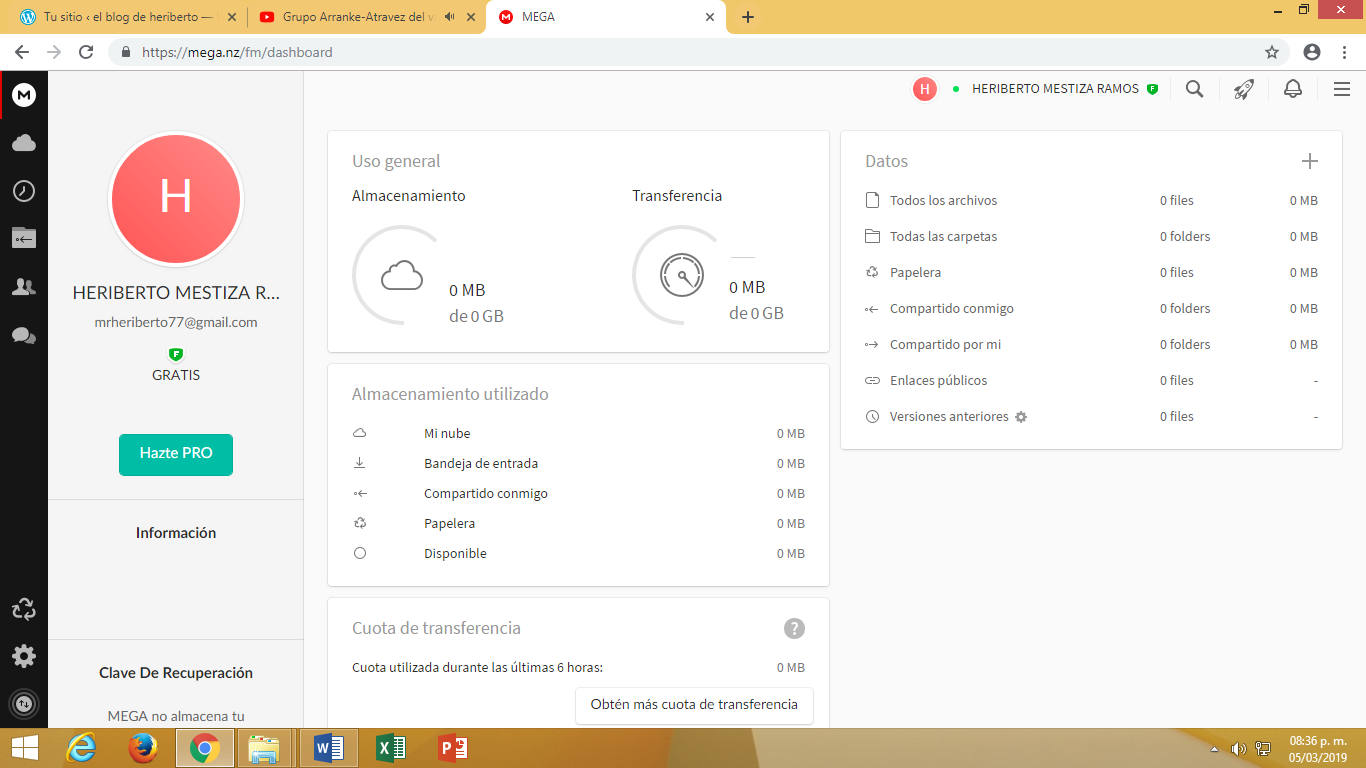
Task: Click the Hazte PRO button
Action: 176,454
